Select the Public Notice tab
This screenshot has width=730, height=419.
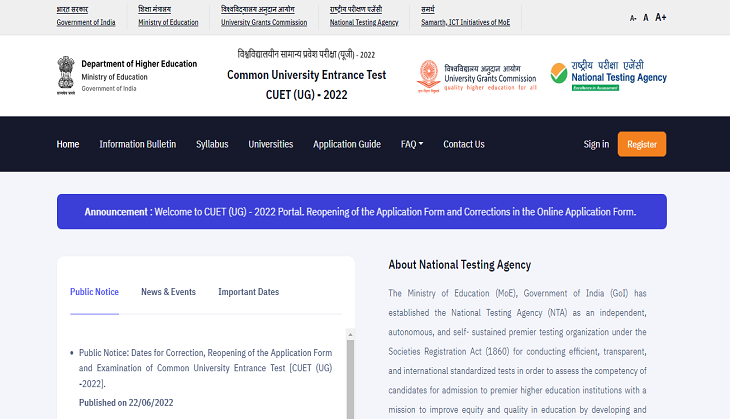95,292
